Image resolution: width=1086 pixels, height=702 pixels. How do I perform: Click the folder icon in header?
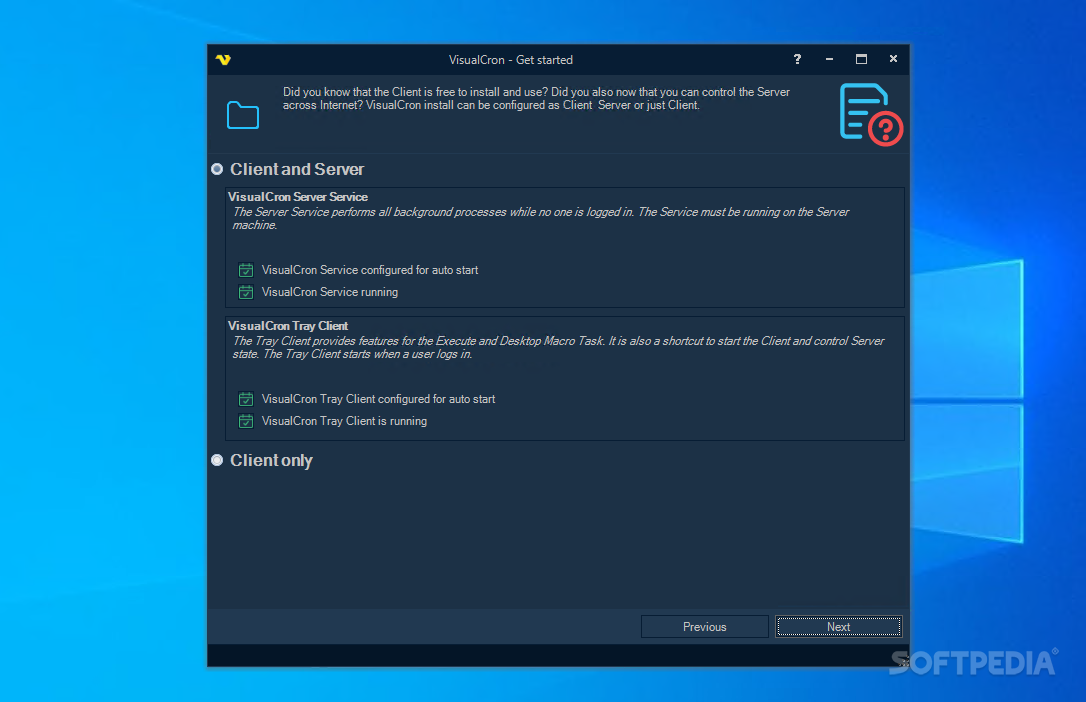(243, 115)
